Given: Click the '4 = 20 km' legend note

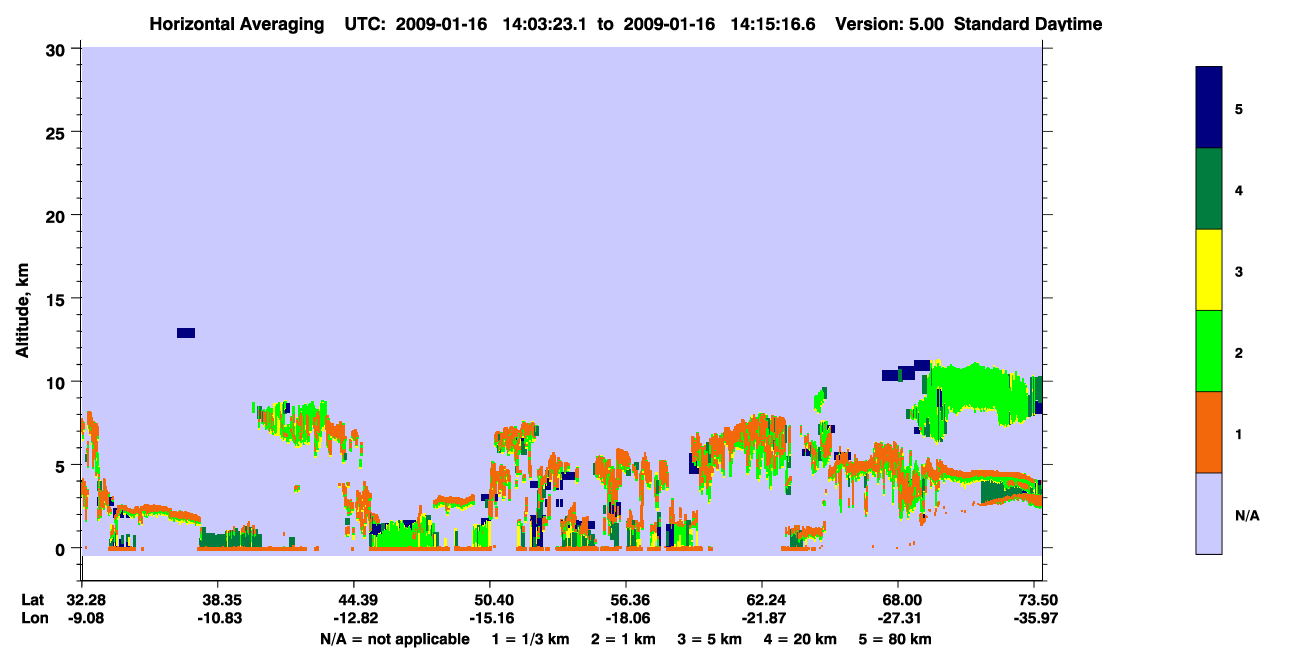Looking at the screenshot, I should 801,639.
